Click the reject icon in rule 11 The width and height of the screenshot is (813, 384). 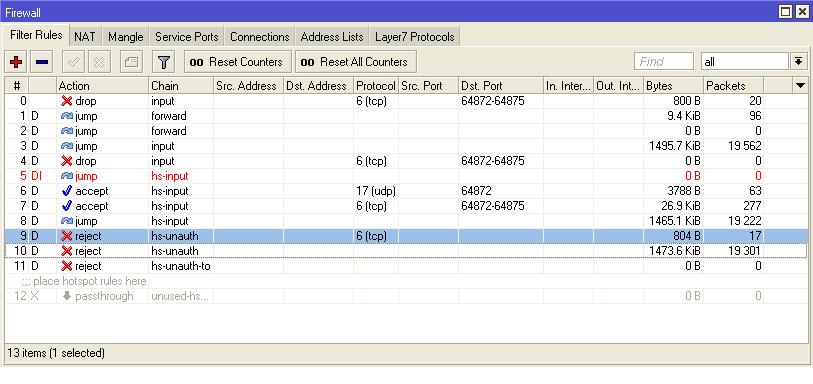click(x=66, y=266)
